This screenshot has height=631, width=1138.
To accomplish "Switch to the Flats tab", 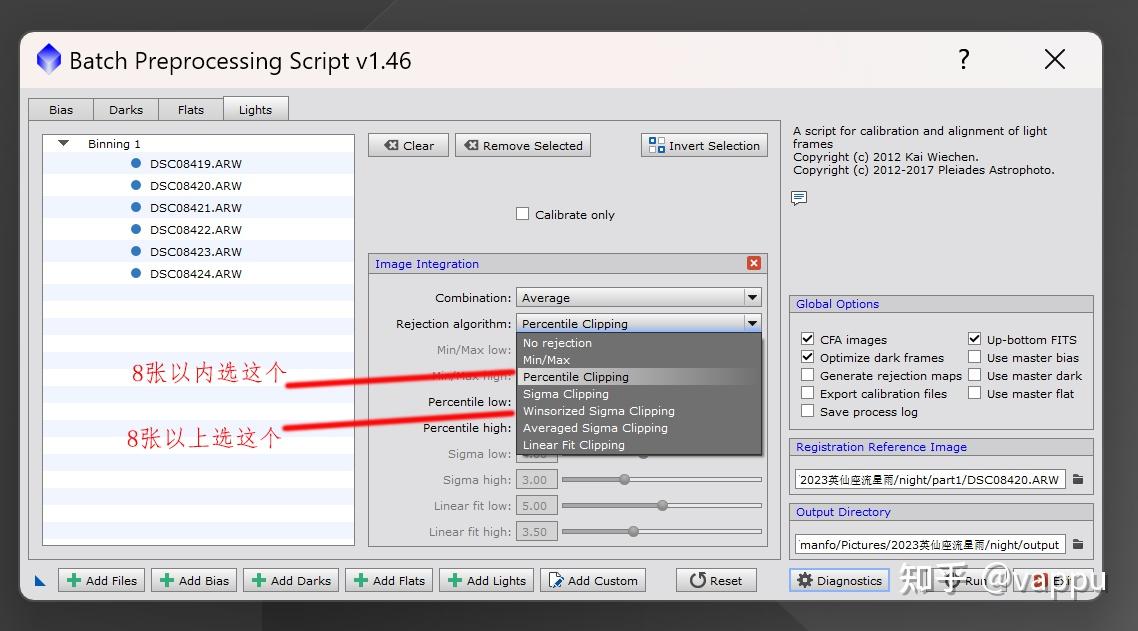I will tap(191, 110).
